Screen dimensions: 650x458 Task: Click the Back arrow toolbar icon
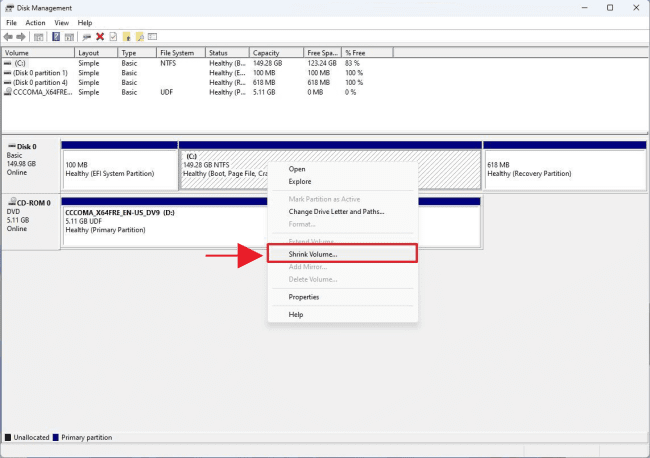pos(9,36)
